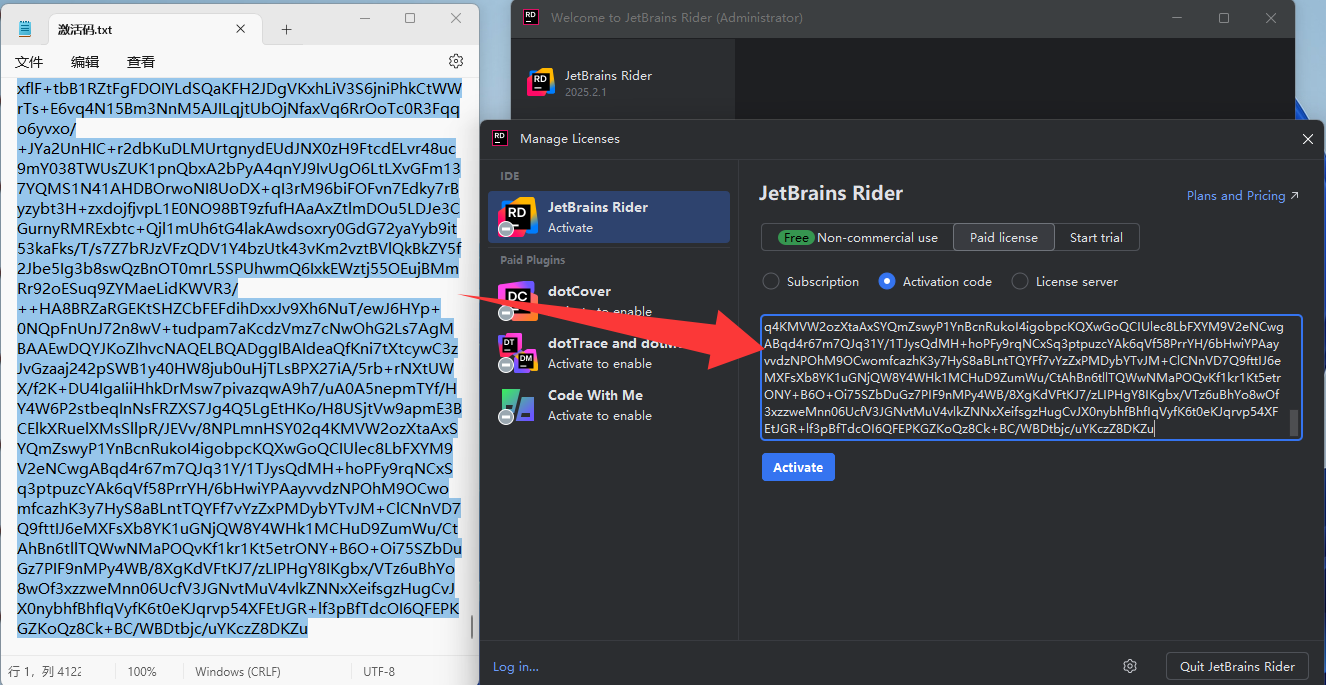Viewport: 1326px width, 685px height.
Task: Click the Log in... link
Action: tap(516, 667)
